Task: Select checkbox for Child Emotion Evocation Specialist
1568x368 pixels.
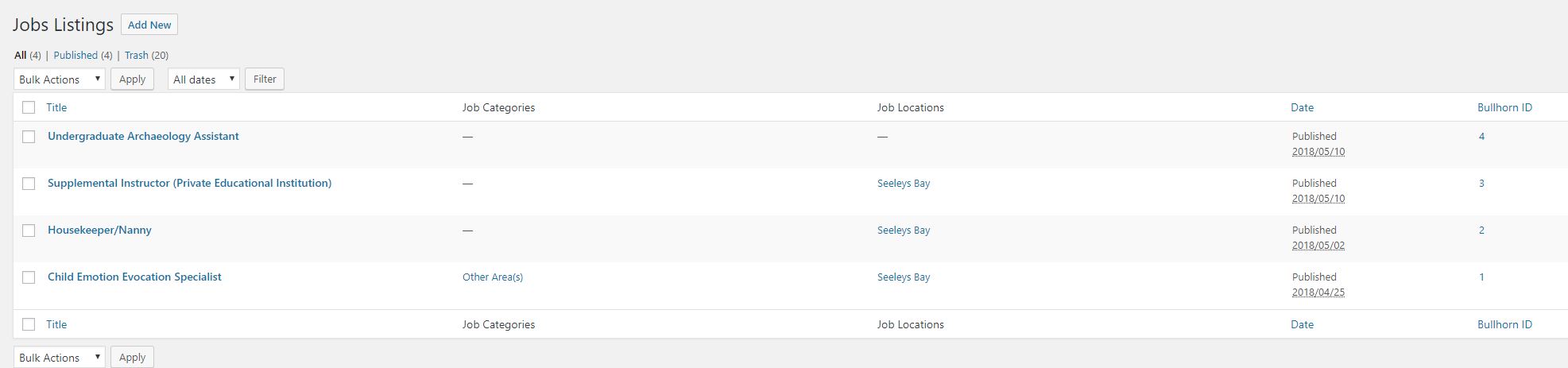Action: [29, 277]
